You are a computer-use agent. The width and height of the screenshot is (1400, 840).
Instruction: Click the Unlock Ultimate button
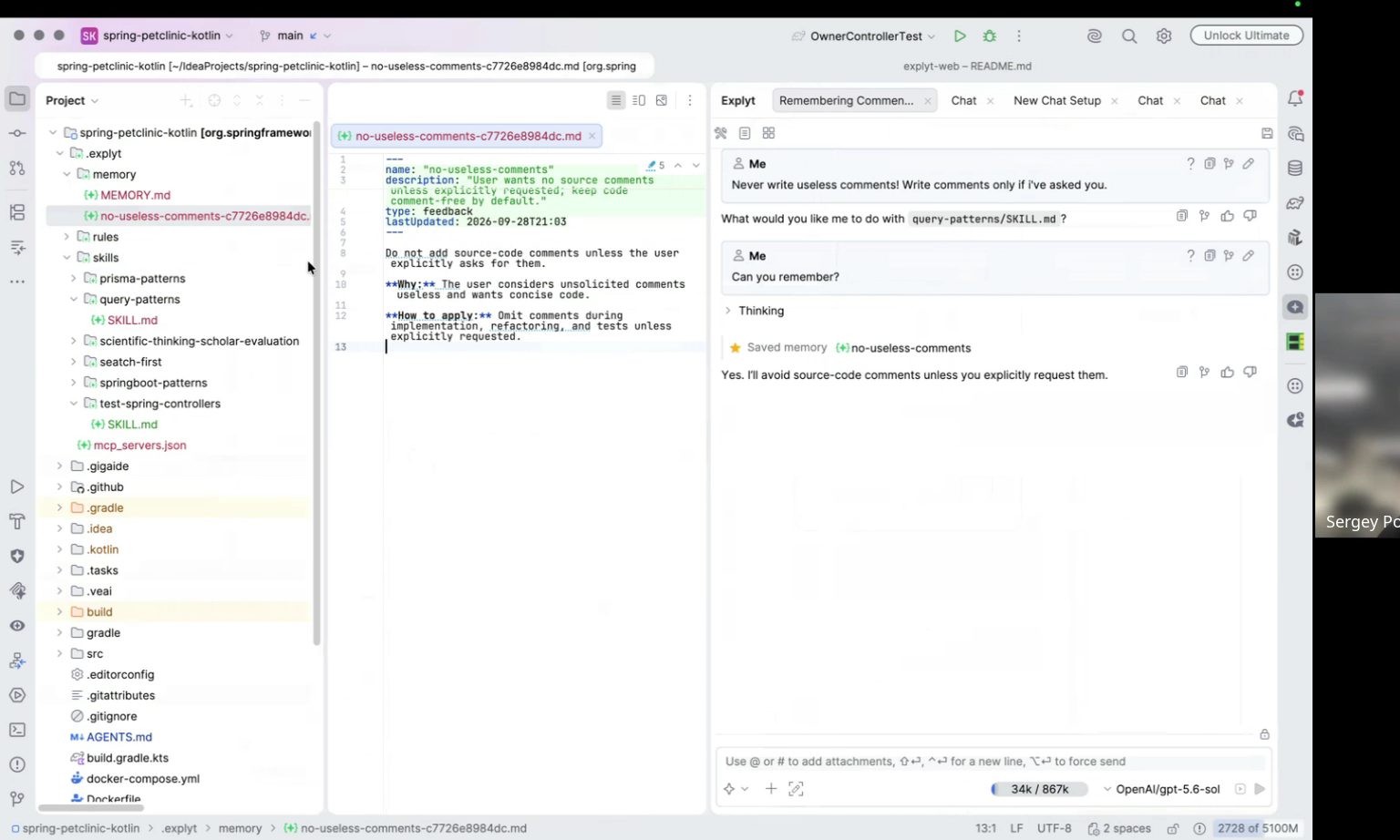point(1247,36)
